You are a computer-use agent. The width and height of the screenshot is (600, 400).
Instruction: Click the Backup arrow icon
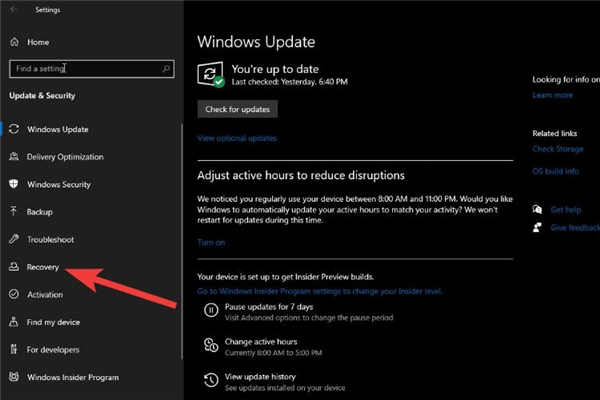(14, 213)
